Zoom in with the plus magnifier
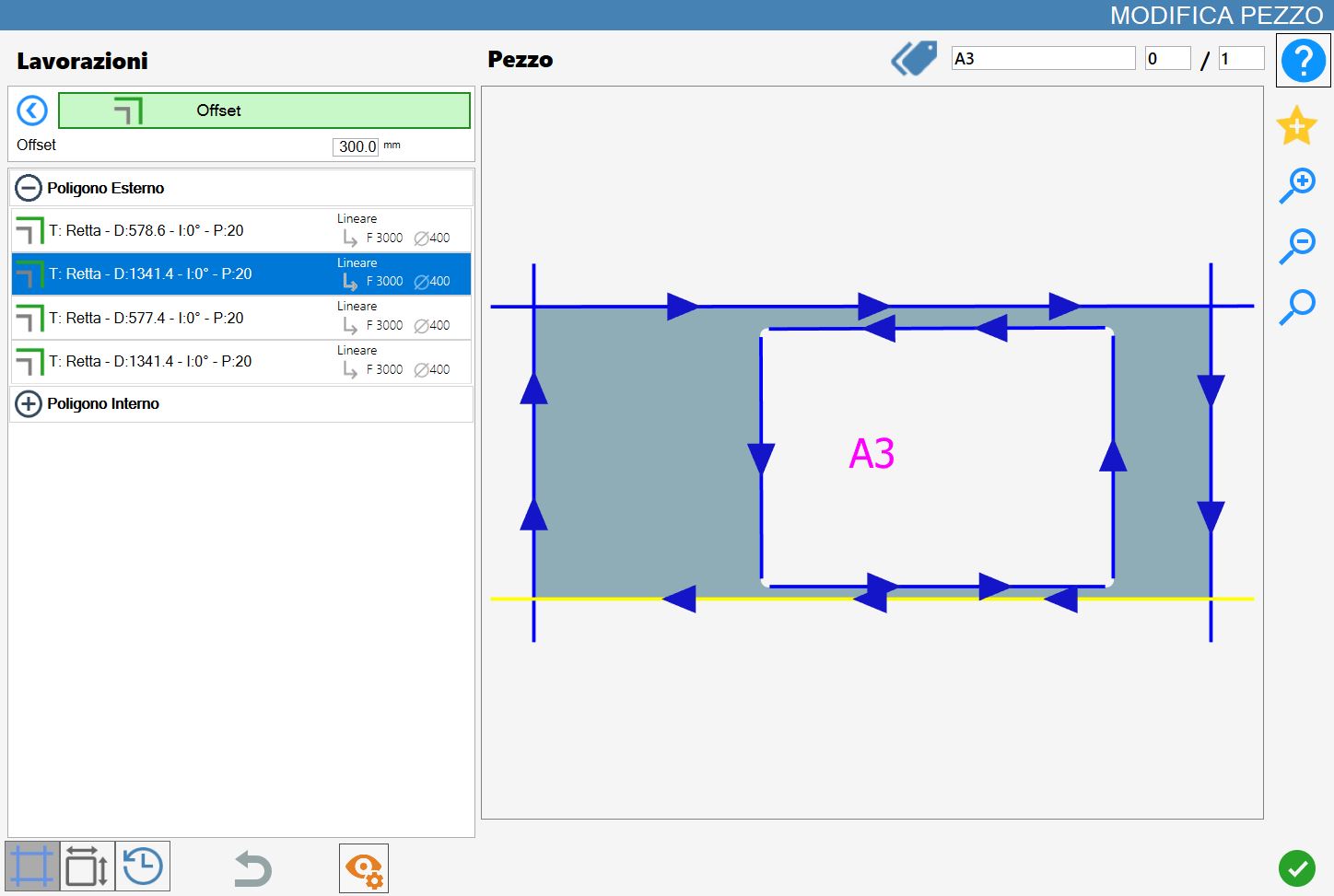Image resolution: width=1334 pixels, height=896 pixels. point(1297,185)
